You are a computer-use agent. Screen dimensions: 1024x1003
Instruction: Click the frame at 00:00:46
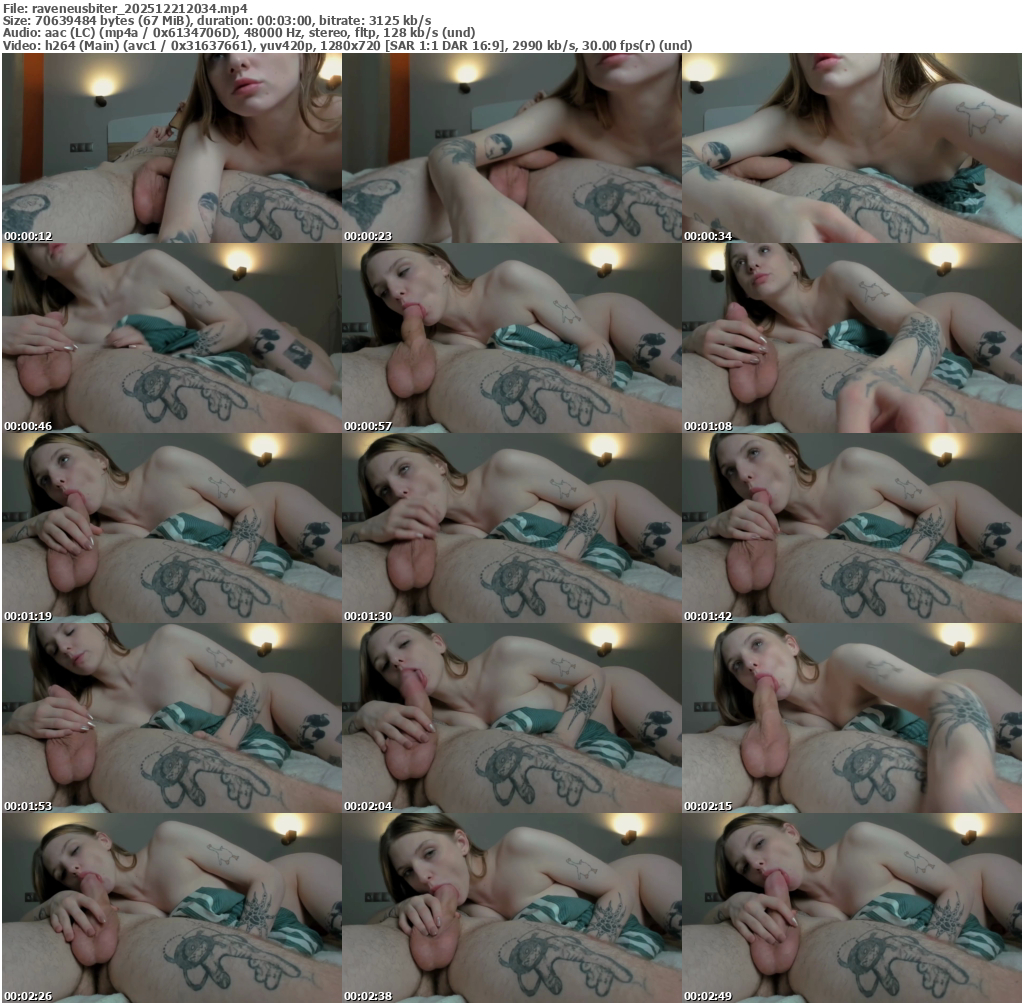171,338
